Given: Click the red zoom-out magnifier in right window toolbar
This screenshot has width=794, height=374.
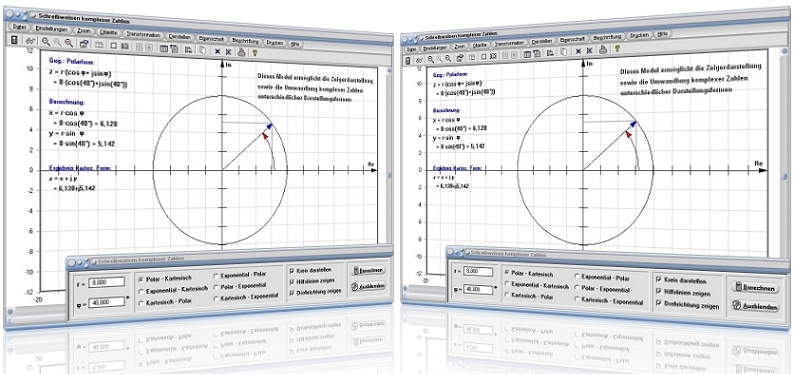Looking at the screenshot, I should pyautogui.click(x=449, y=58).
